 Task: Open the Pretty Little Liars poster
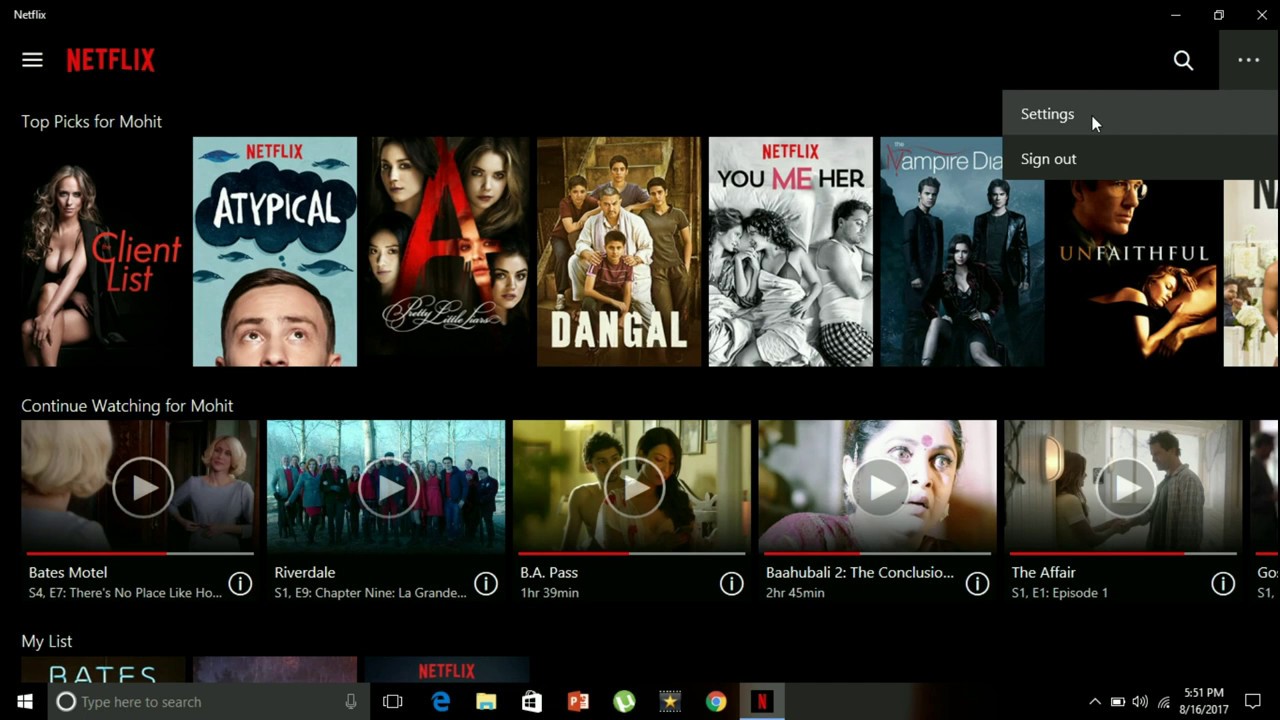tap(447, 252)
